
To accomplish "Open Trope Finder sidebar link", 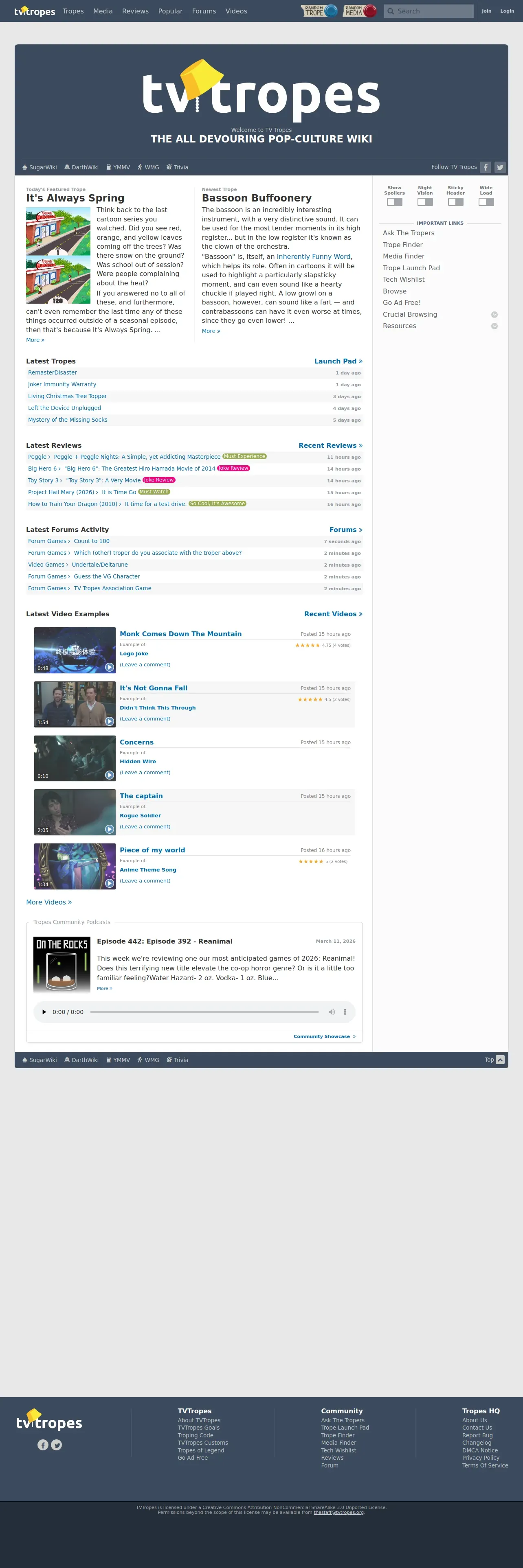I will [402, 245].
